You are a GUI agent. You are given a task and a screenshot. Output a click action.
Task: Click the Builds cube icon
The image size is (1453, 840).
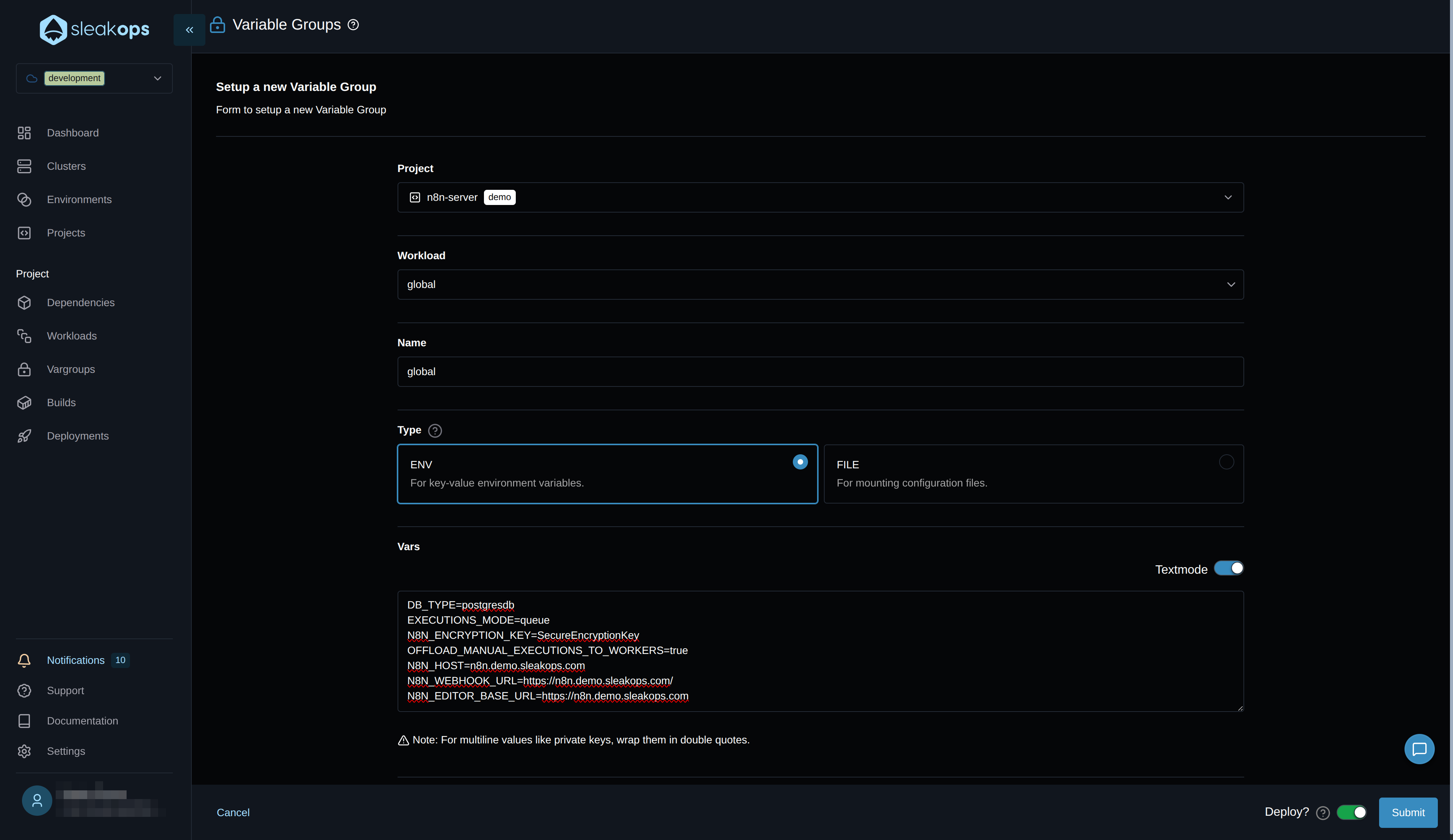coord(23,402)
